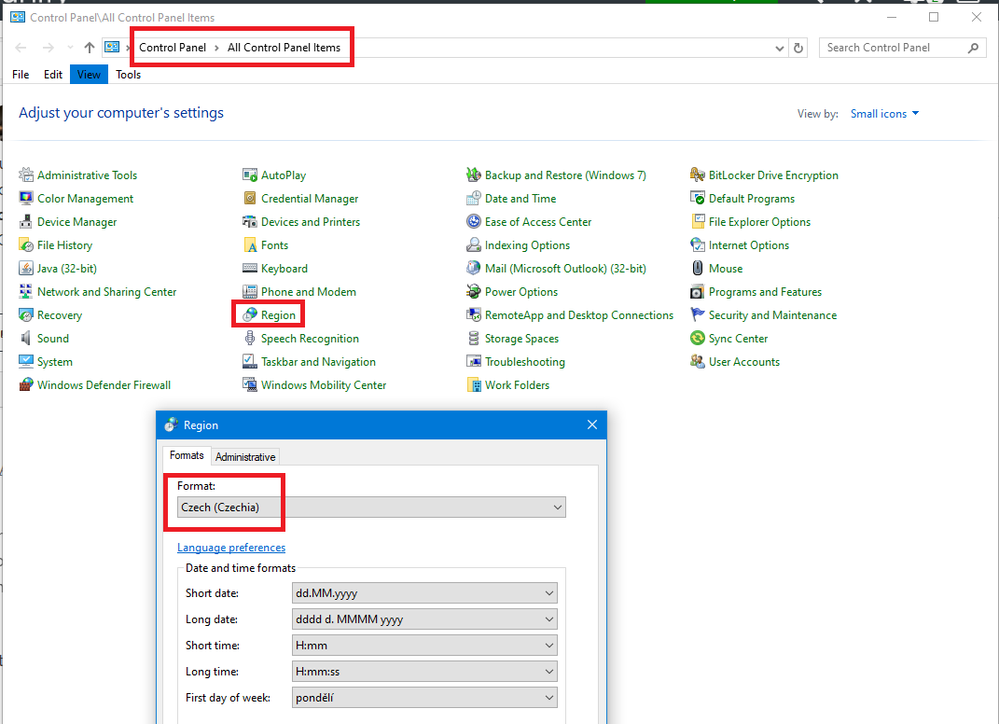Image resolution: width=999 pixels, height=724 pixels.
Task: Click the Windows Defender Firewall icon
Action: click(27, 385)
